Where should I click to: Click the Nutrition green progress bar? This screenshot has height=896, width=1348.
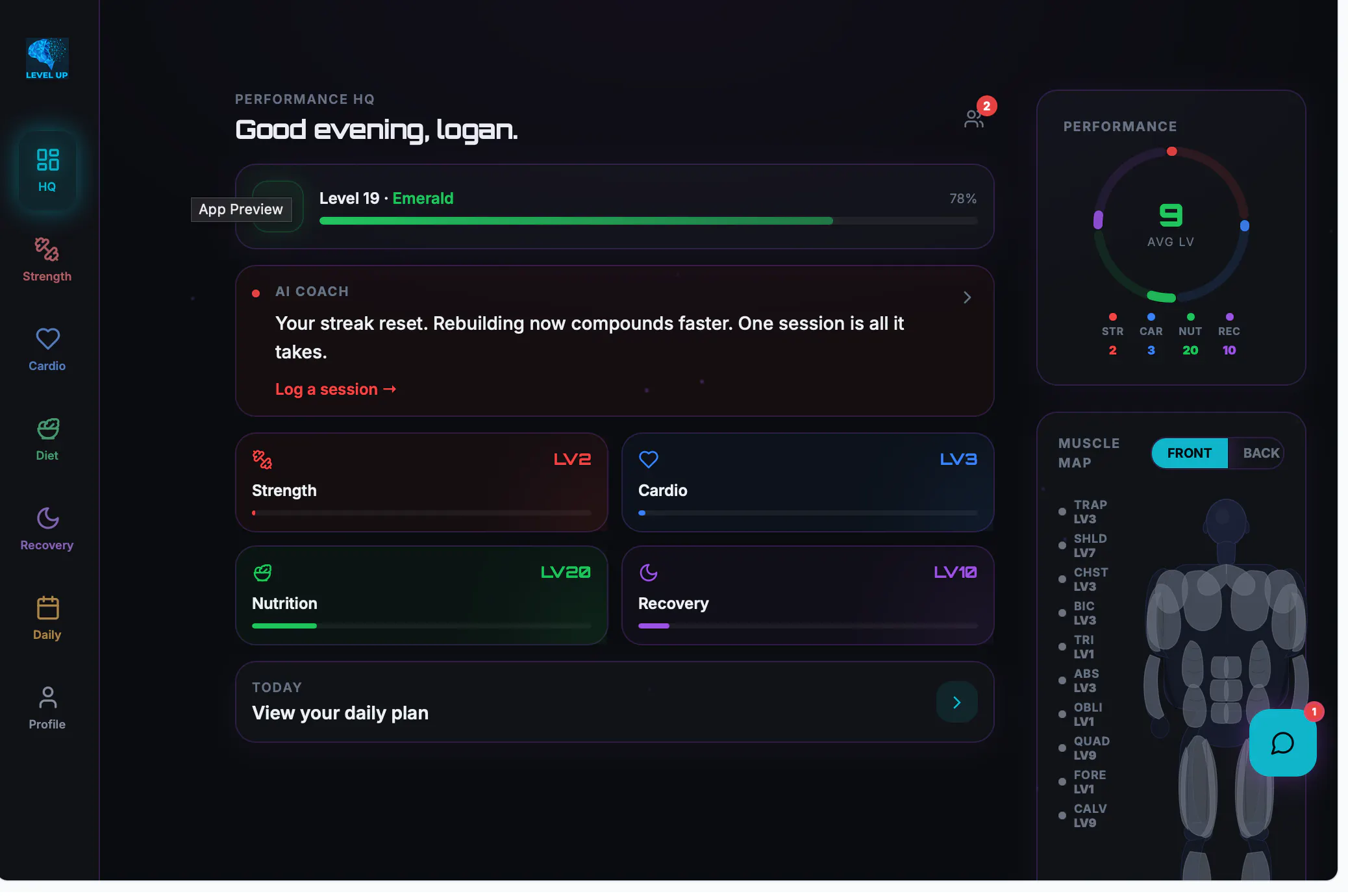pyautogui.click(x=421, y=626)
